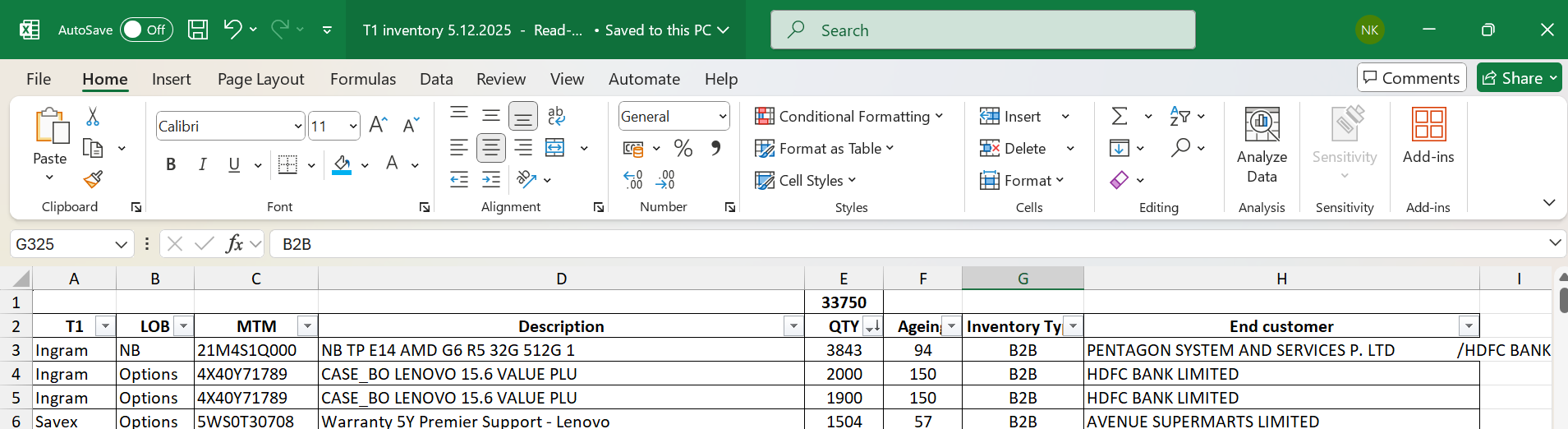Viewport: 1568px width, 429px height.
Task: Click the NK account avatar
Action: (x=1369, y=30)
